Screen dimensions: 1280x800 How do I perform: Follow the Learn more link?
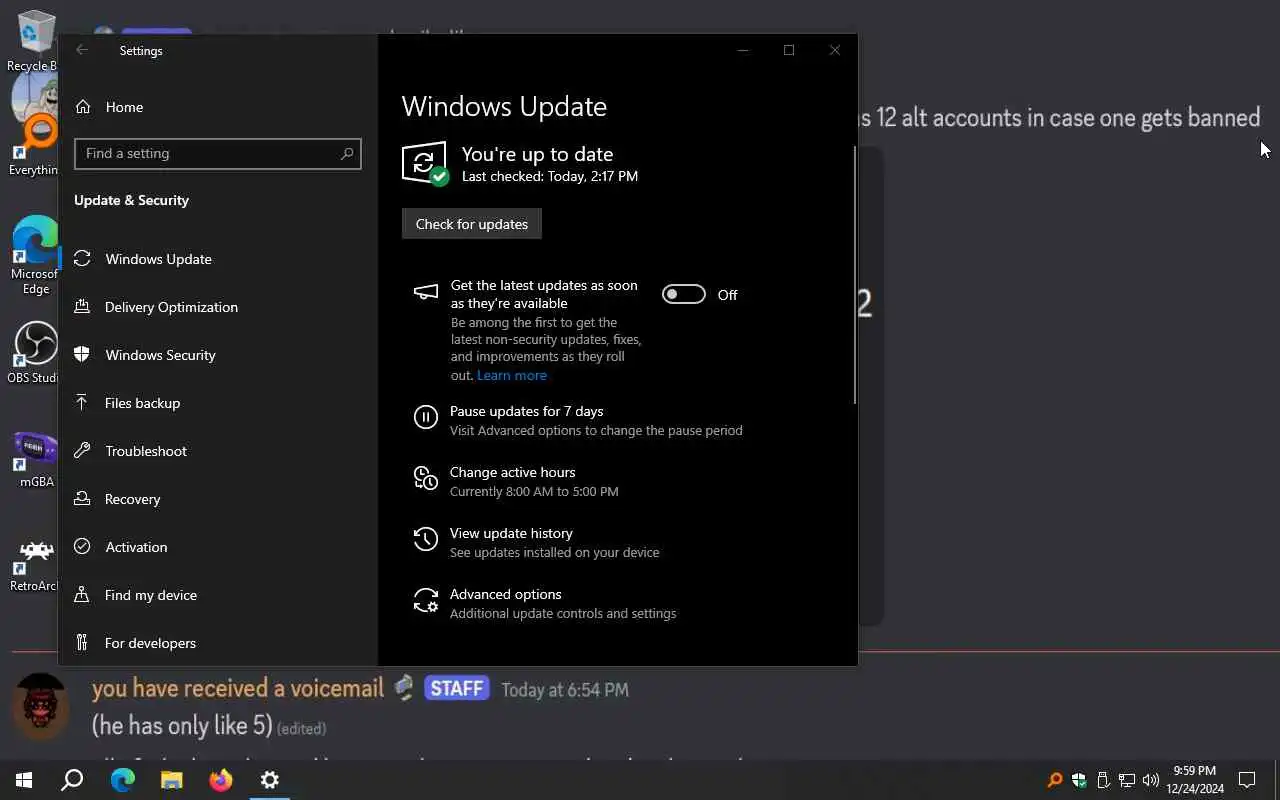[512, 375]
